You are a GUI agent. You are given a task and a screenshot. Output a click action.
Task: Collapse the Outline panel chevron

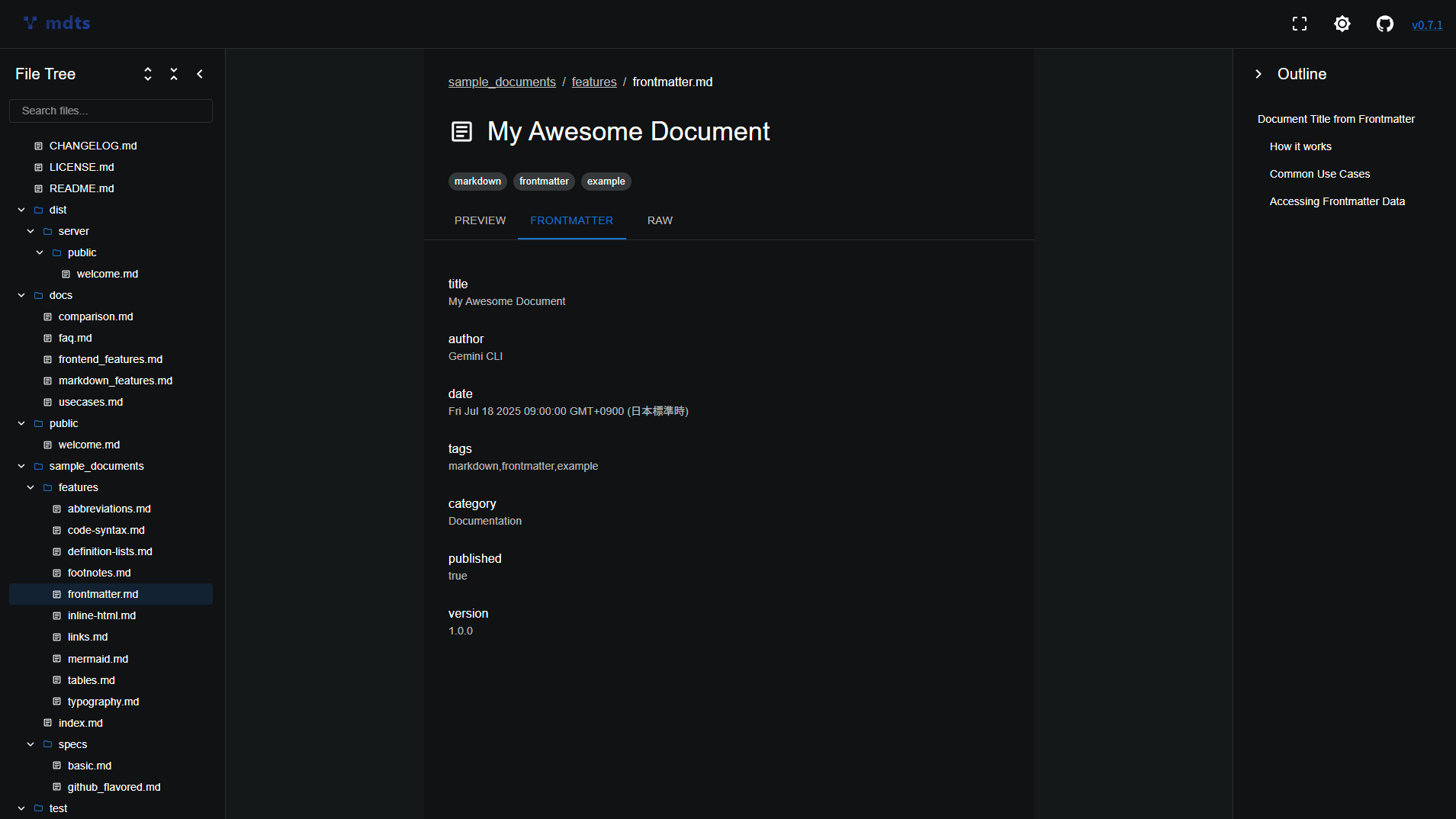pyautogui.click(x=1258, y=74)
